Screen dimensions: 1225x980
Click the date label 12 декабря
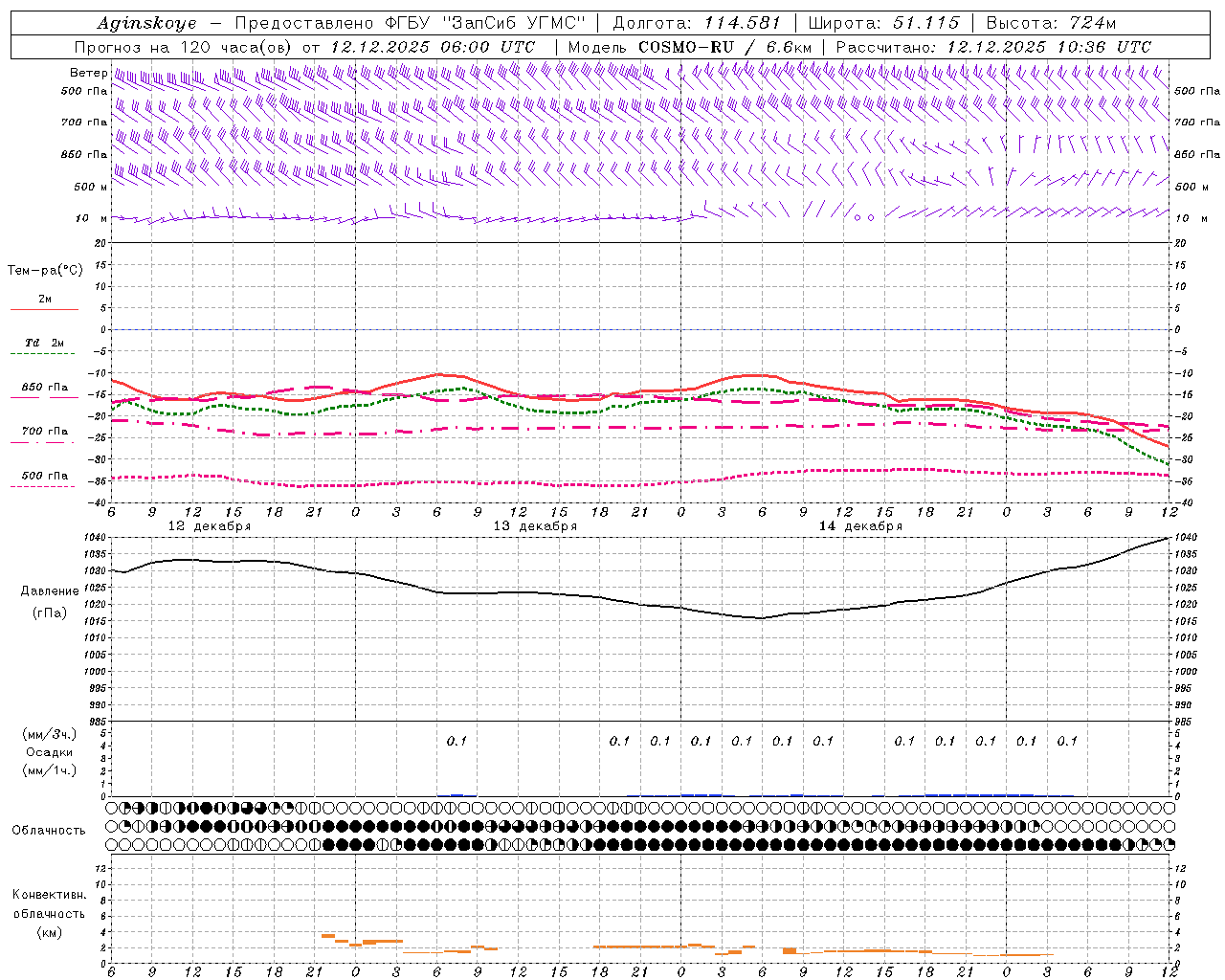(x=210, y=526)
